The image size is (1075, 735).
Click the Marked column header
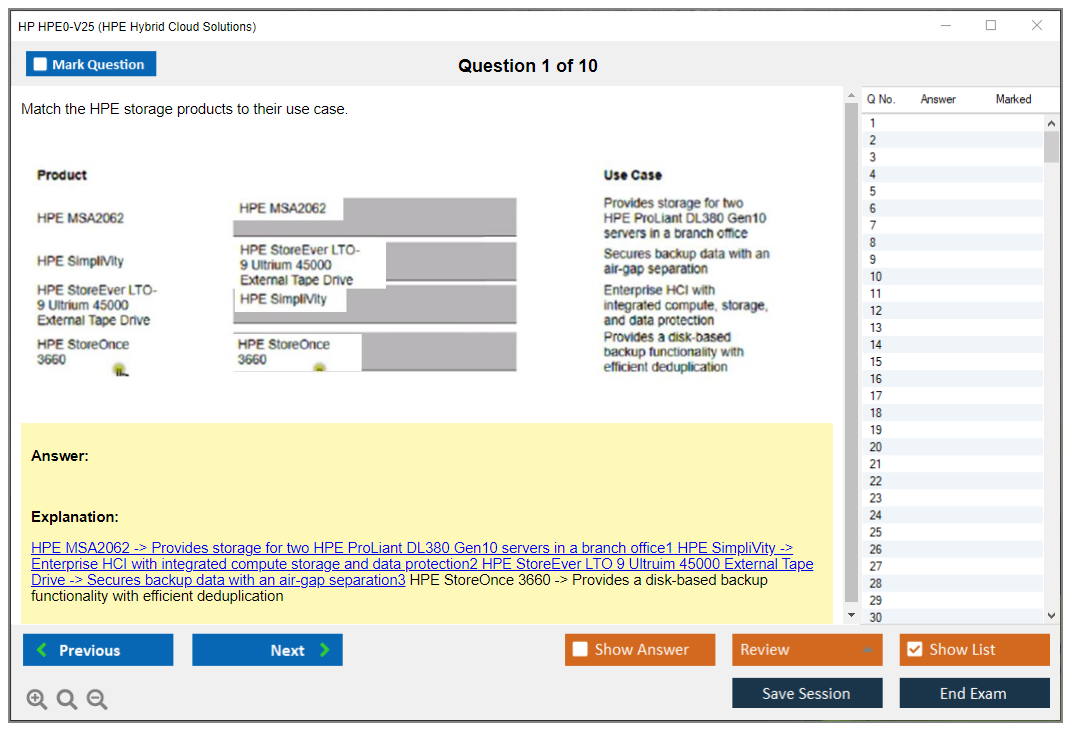point(1013,99)
